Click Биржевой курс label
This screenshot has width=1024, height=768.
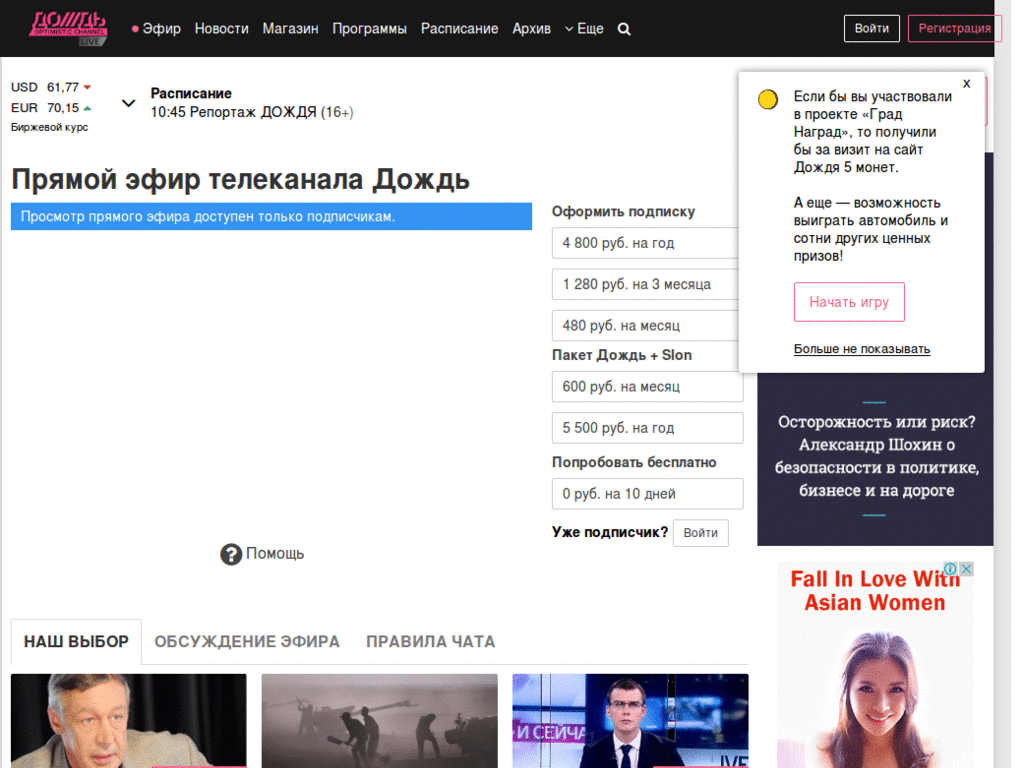49,127
